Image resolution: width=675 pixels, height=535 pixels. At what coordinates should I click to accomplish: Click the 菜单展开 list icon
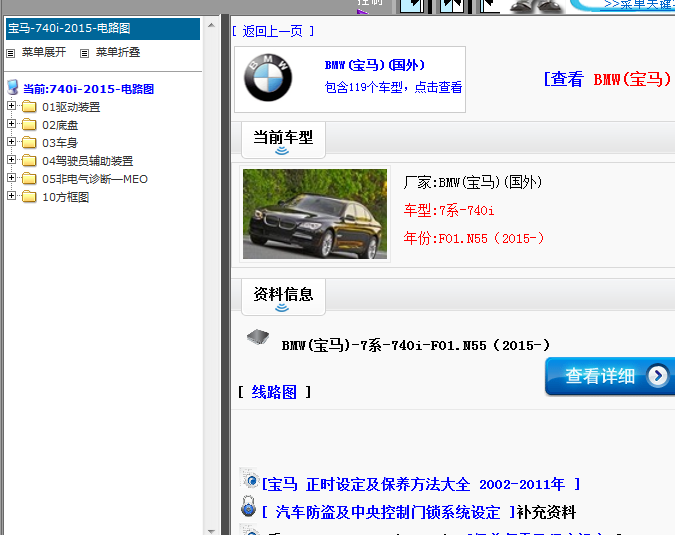(11, 53)
